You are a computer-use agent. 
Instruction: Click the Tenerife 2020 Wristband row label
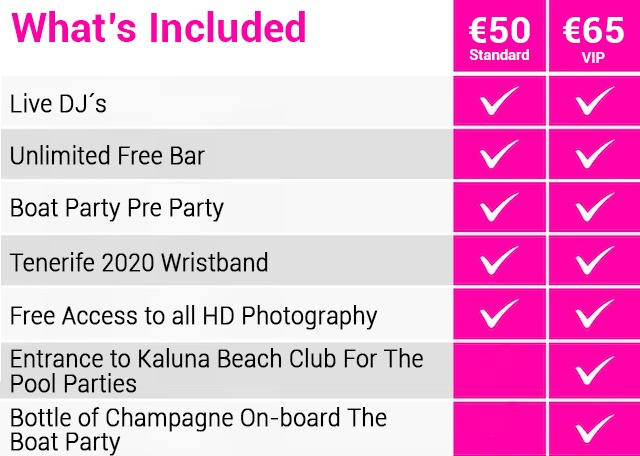[x=139, y=262]
